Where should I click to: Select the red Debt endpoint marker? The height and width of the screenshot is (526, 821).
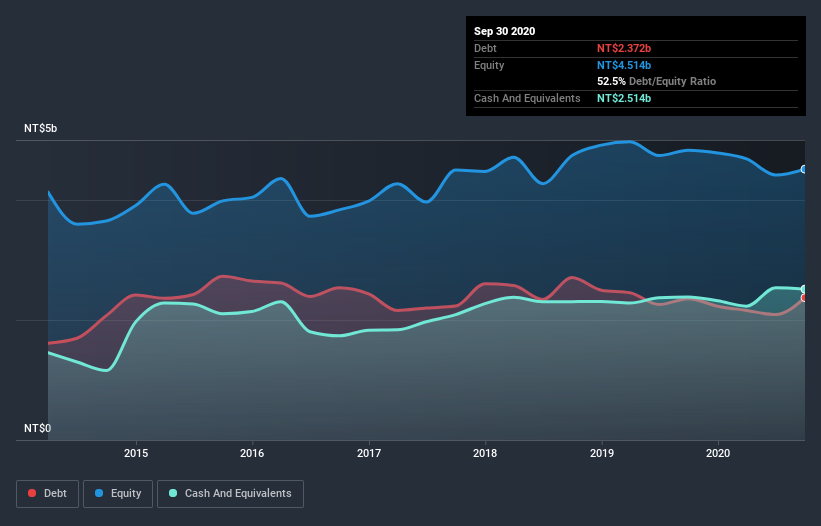pos(804,298)
